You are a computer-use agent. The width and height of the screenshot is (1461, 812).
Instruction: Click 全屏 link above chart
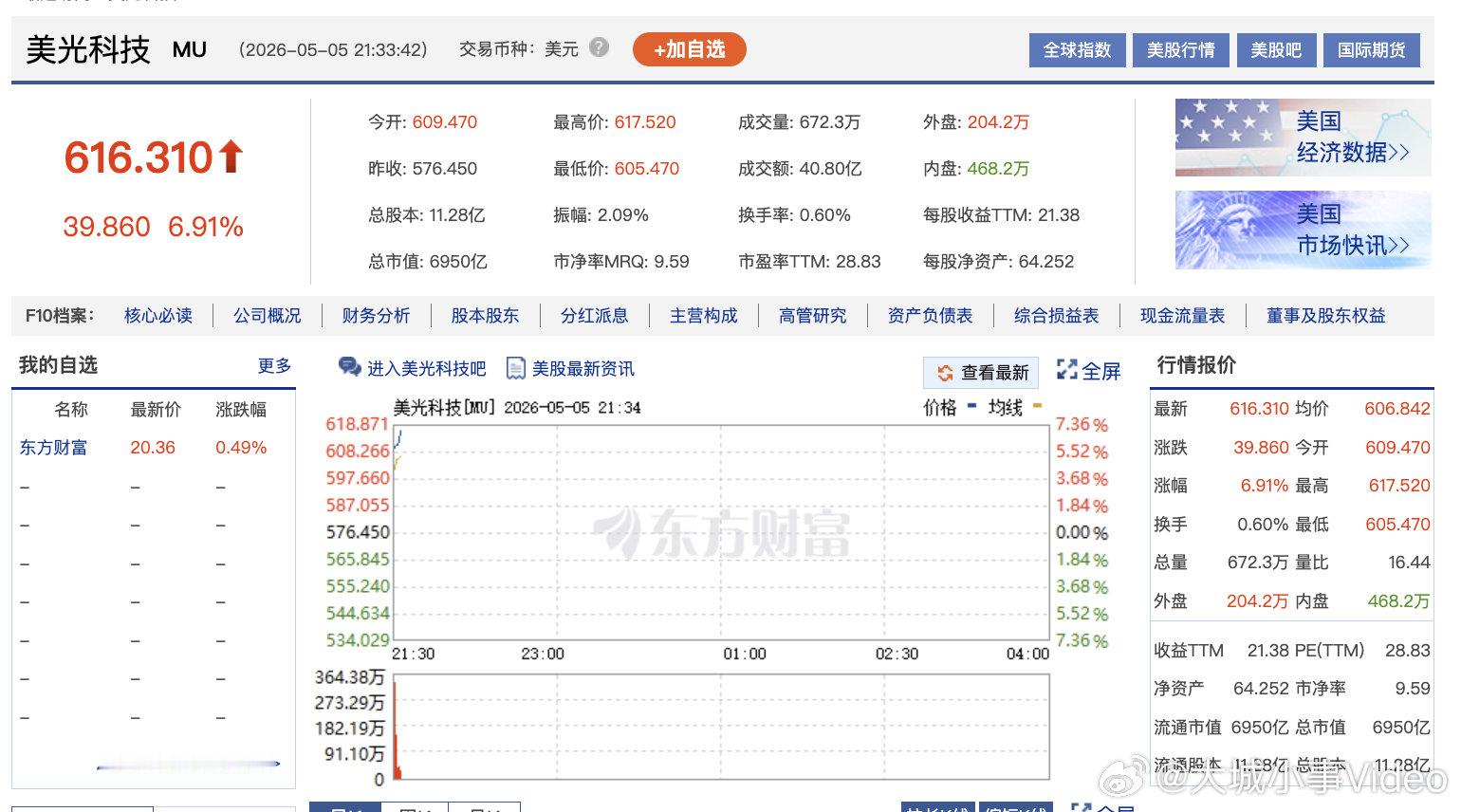pyautogui.click(x=1101, y=371)
